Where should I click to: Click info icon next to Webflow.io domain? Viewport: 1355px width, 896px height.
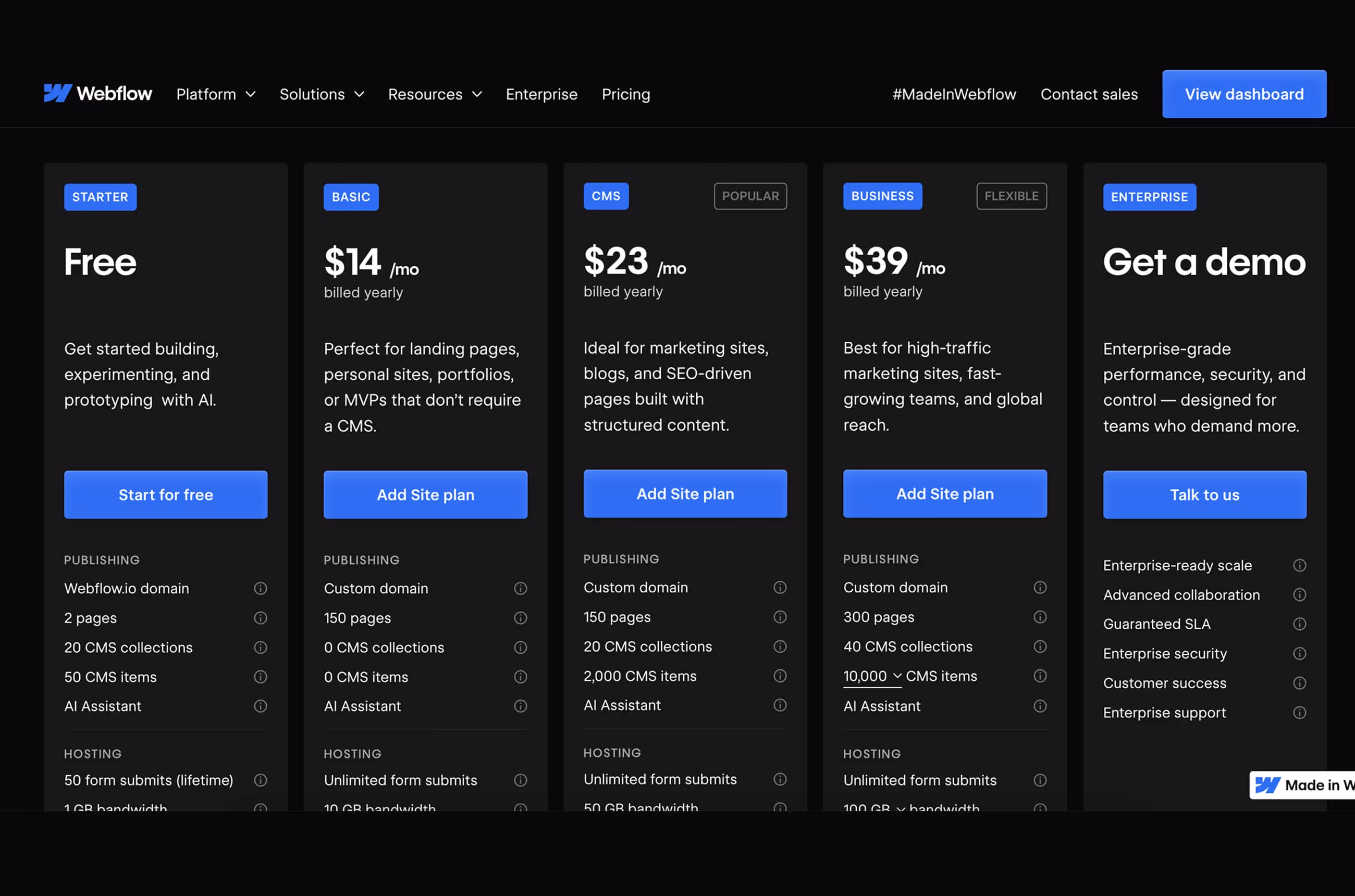click(x=260, y=588)
